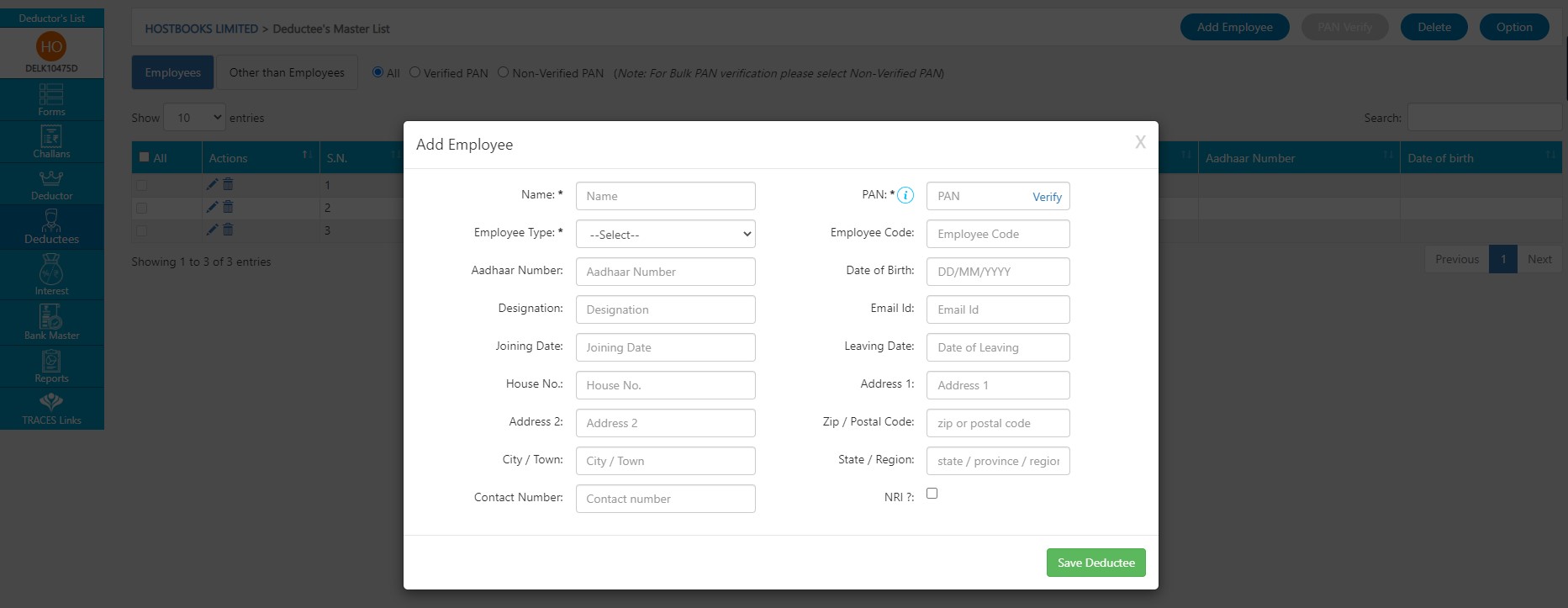Click edit pencil icon in row 1
The height and width of the screenshot is (608, 1568).
tap(212, 184)
